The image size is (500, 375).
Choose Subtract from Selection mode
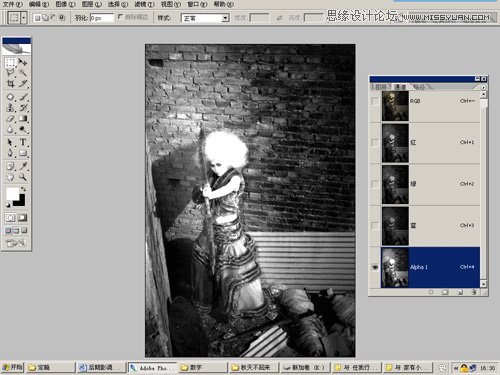(x=53, y=18)
